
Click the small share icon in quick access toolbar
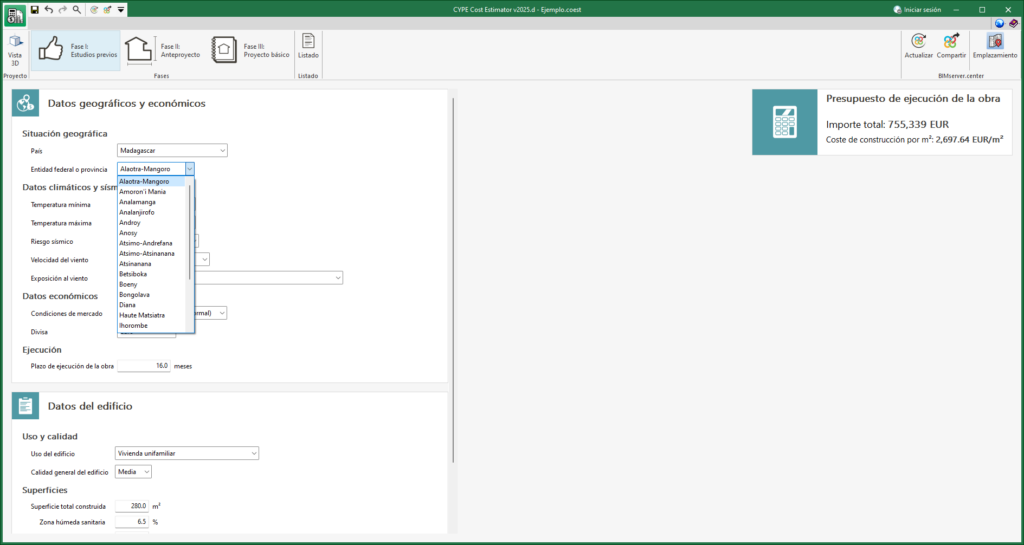(108, 10)
